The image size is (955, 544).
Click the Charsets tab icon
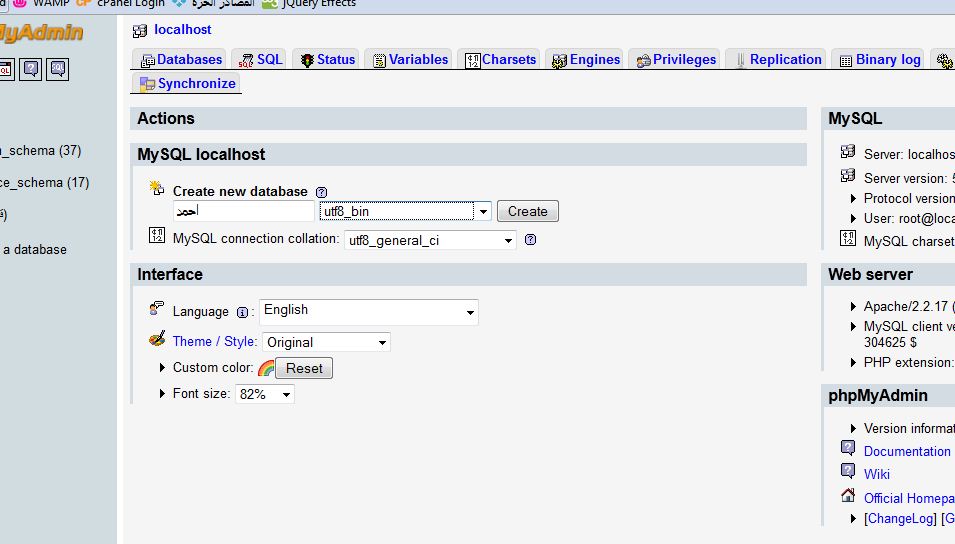click(473, 60)
